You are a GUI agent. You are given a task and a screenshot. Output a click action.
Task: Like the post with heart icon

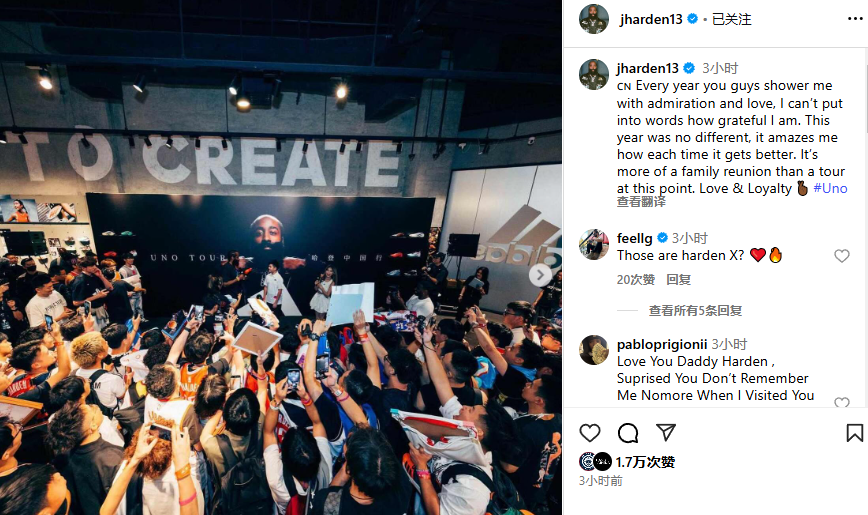coord(590,432)
